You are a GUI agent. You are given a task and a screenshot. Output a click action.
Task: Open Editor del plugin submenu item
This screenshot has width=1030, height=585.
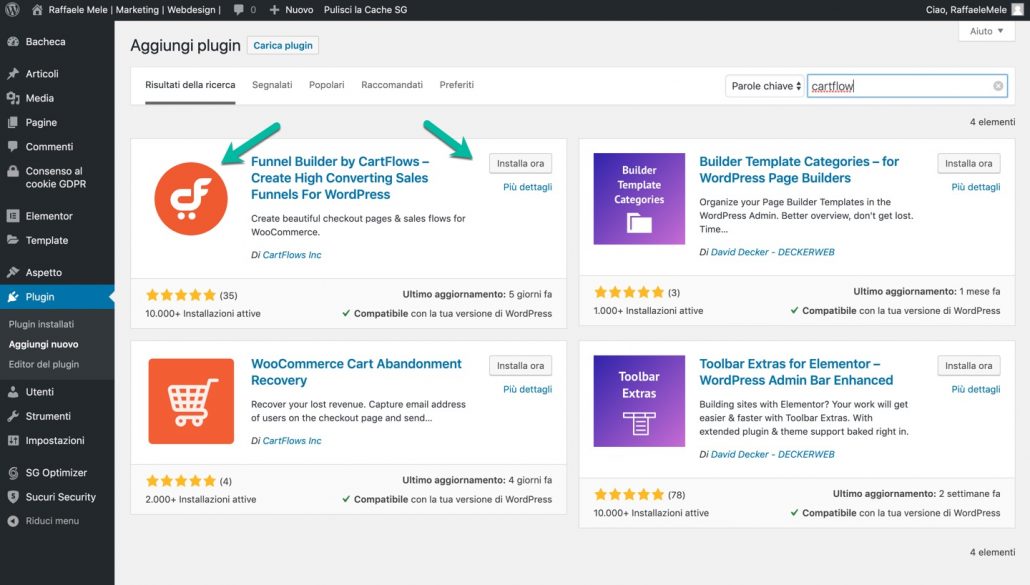click(x=43, y=364)
